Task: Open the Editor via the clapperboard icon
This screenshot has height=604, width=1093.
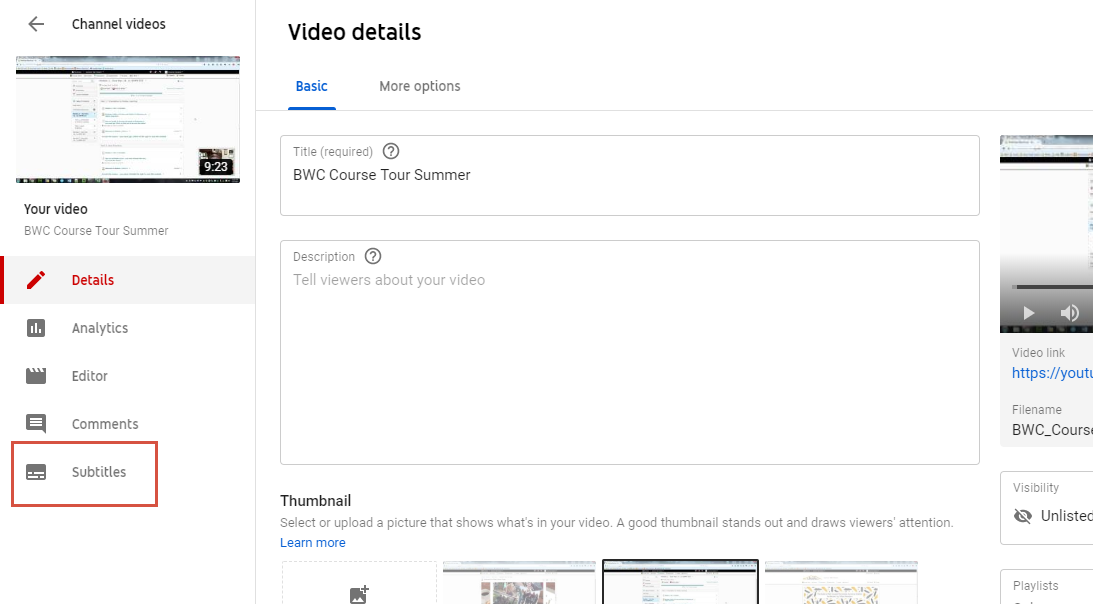Action: [x=36, y=376]
